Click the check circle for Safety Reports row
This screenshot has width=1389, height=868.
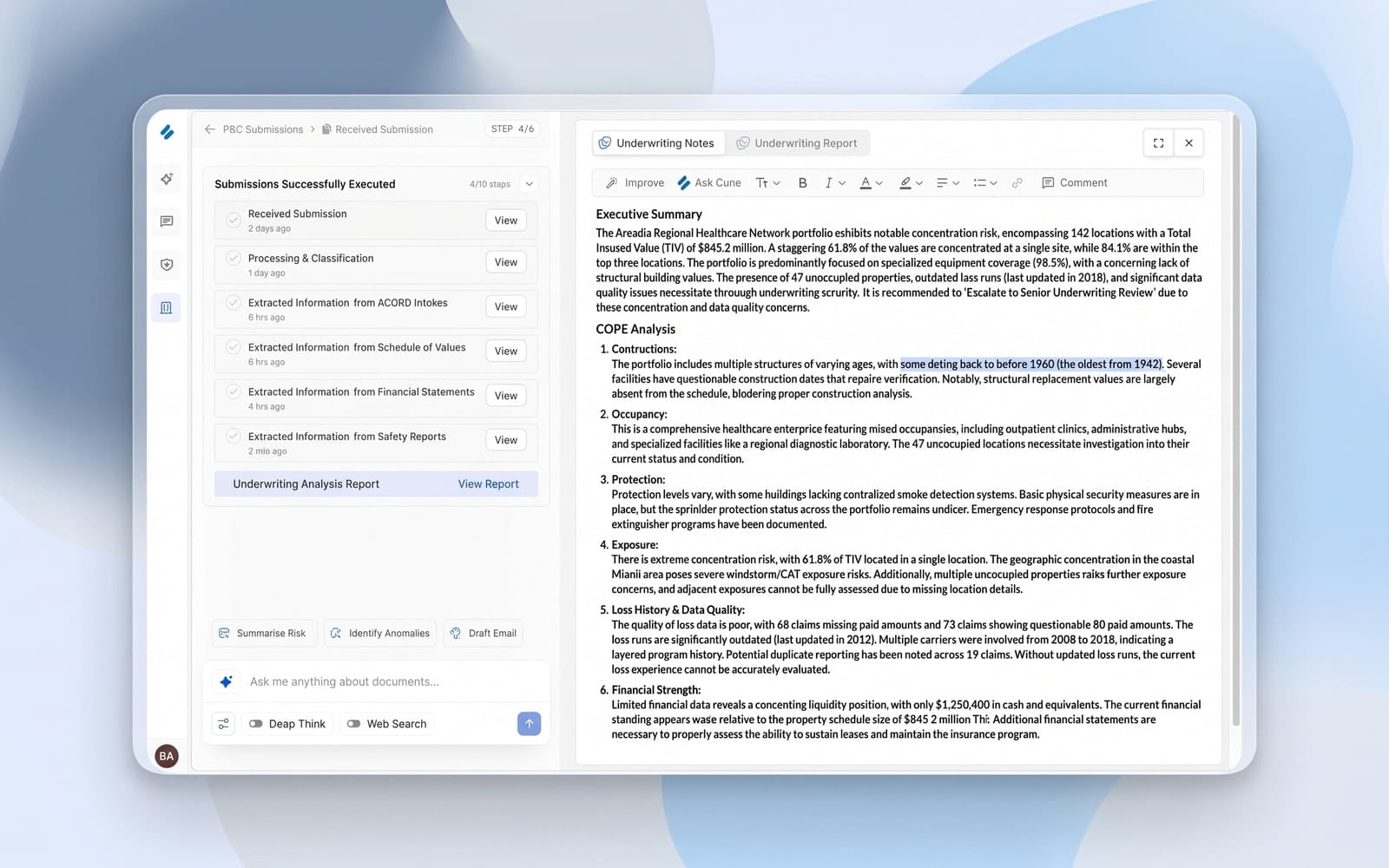pyautogui.click(x=234, y=436)
